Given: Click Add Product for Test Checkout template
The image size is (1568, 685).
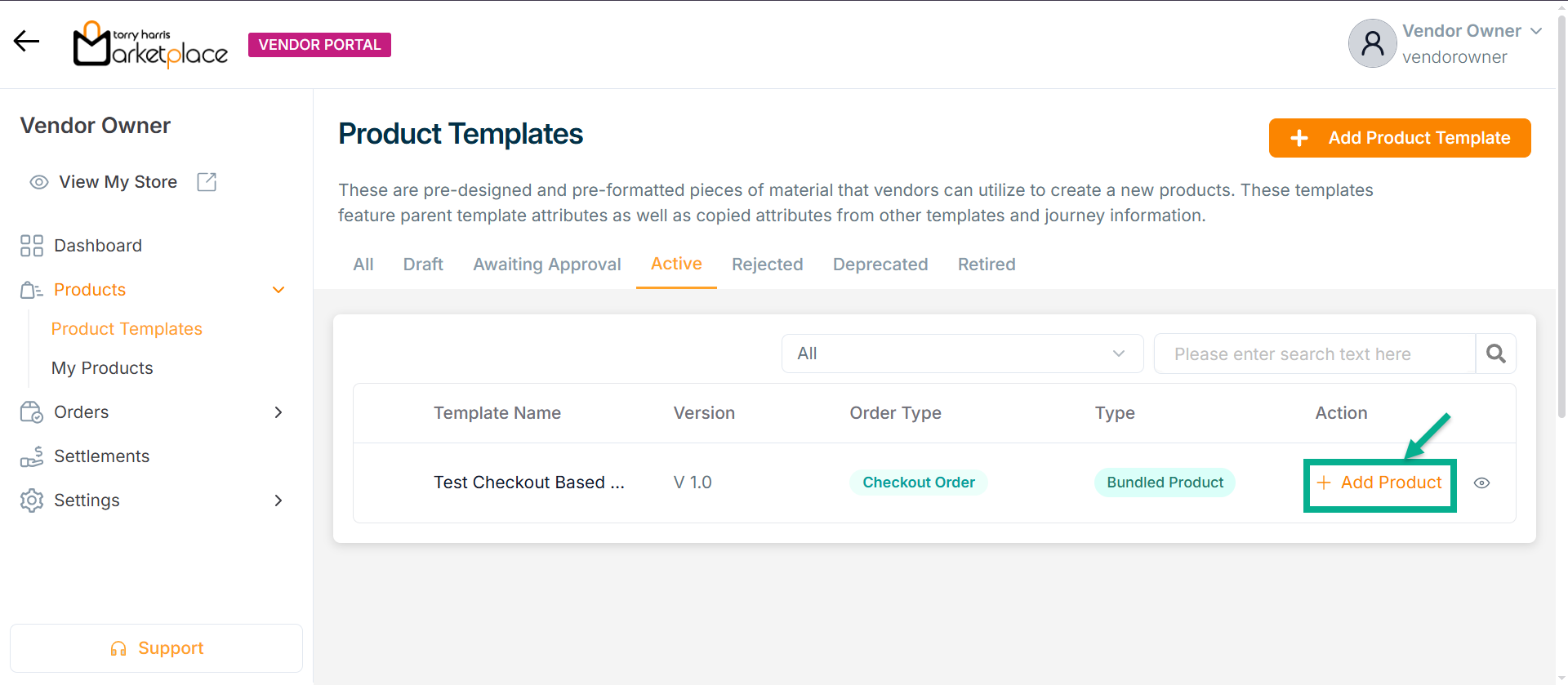Looking at the screenshot, I should pyautogui.click(x=1379, y=483).
